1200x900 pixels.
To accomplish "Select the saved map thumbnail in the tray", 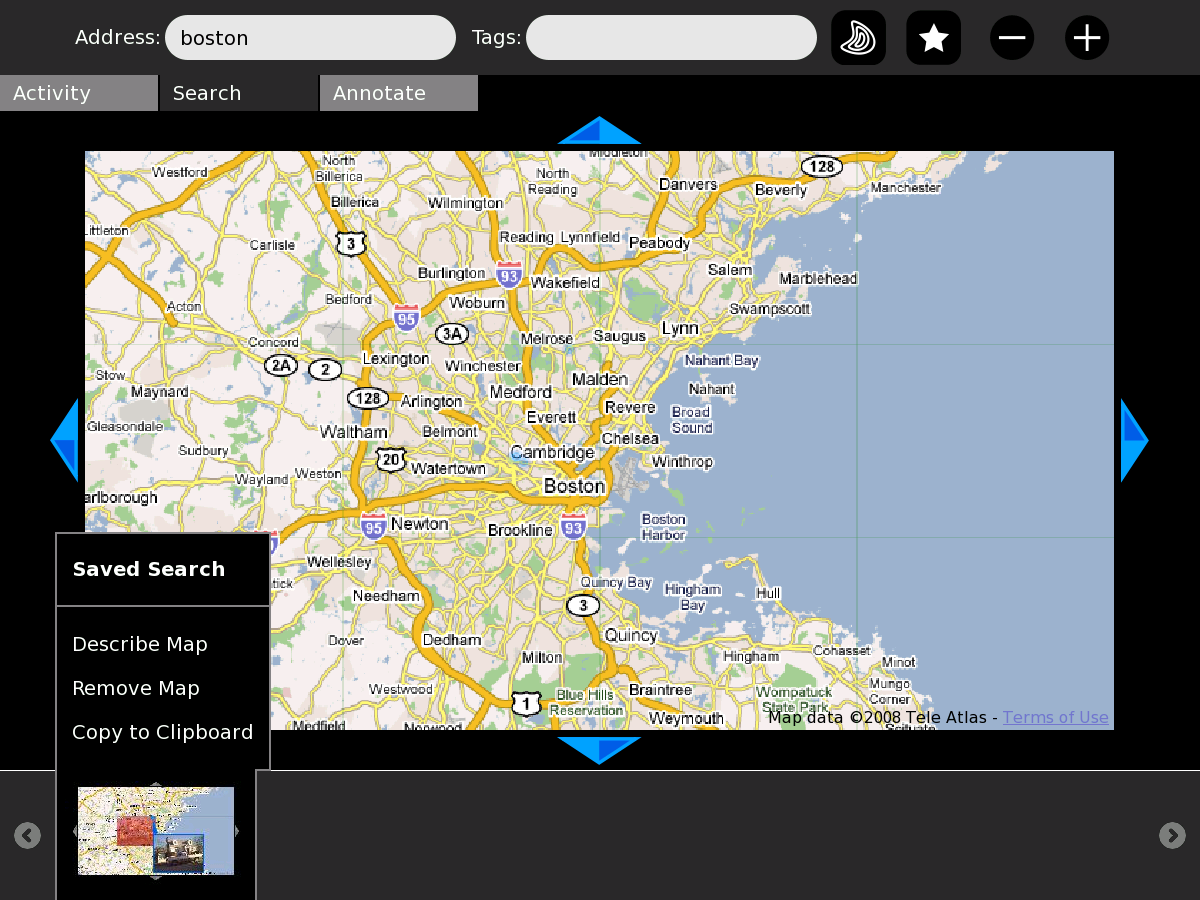I will pos(156,831).
